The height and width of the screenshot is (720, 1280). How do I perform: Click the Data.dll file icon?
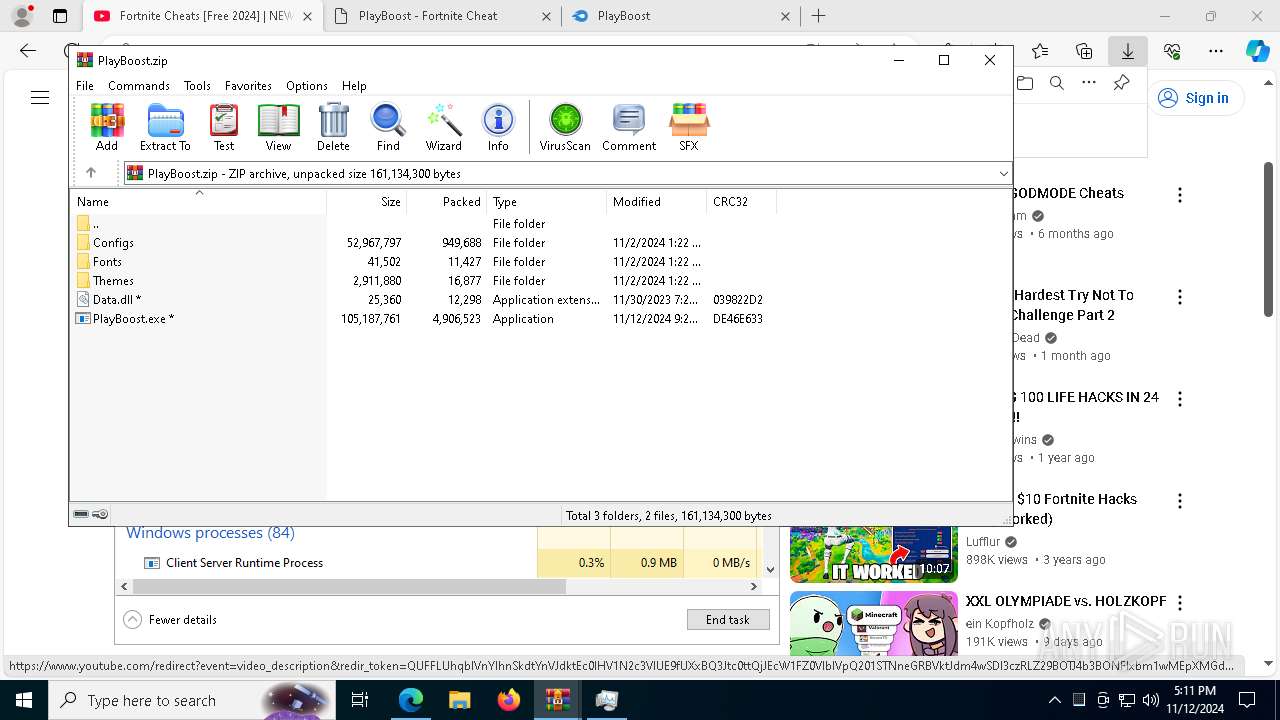point(83,300)
